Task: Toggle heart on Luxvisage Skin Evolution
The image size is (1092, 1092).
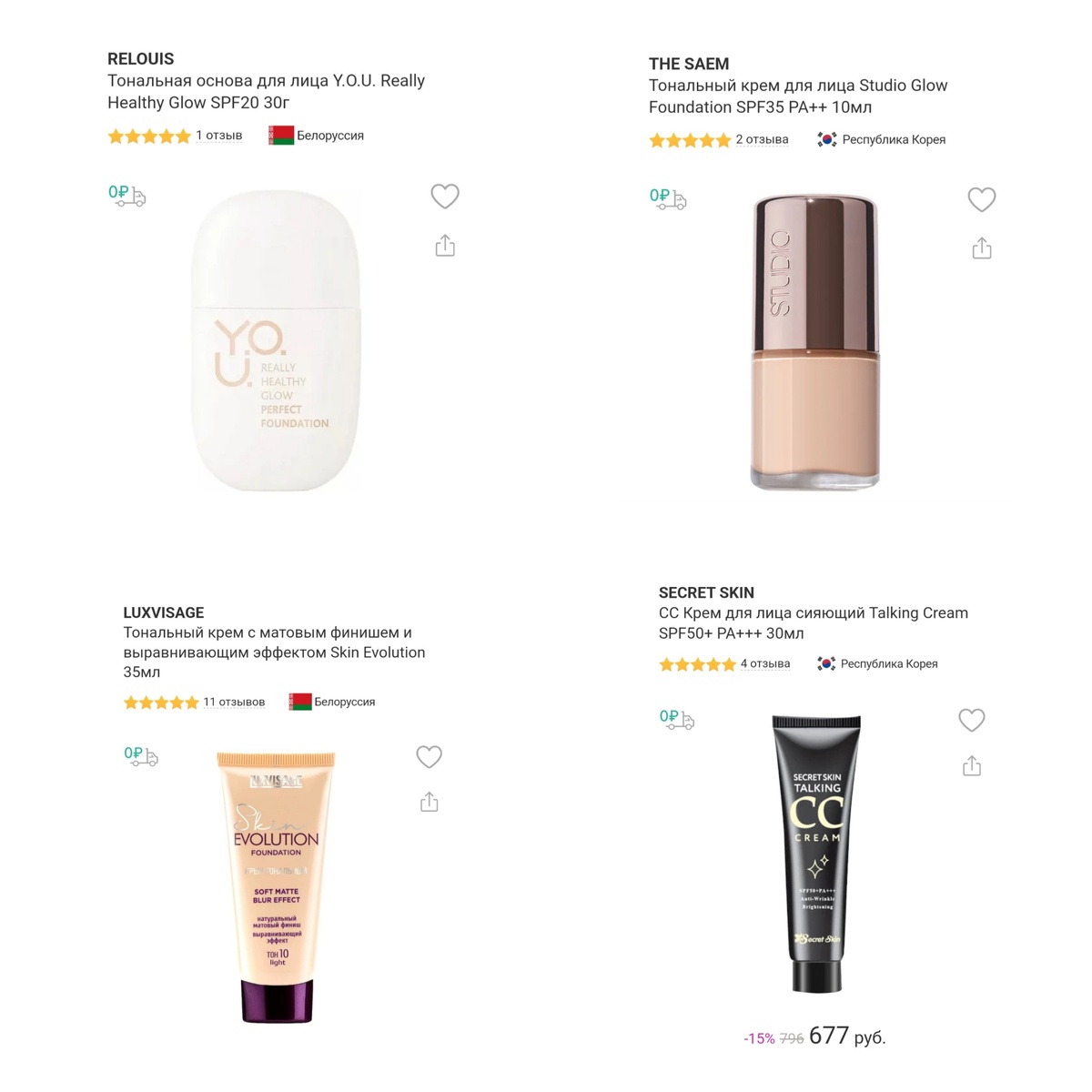Action: 430,756
